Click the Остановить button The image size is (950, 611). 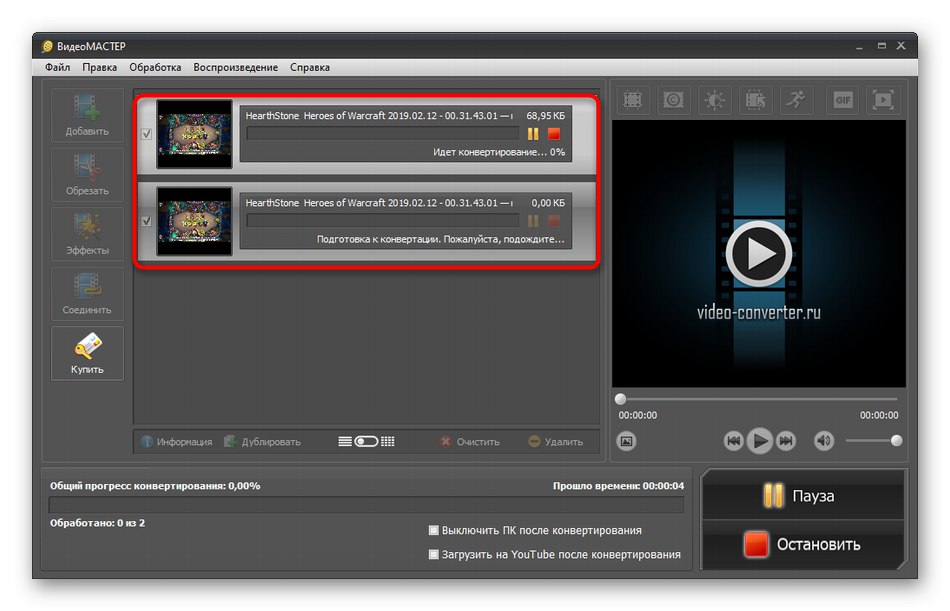pos(802,544)
